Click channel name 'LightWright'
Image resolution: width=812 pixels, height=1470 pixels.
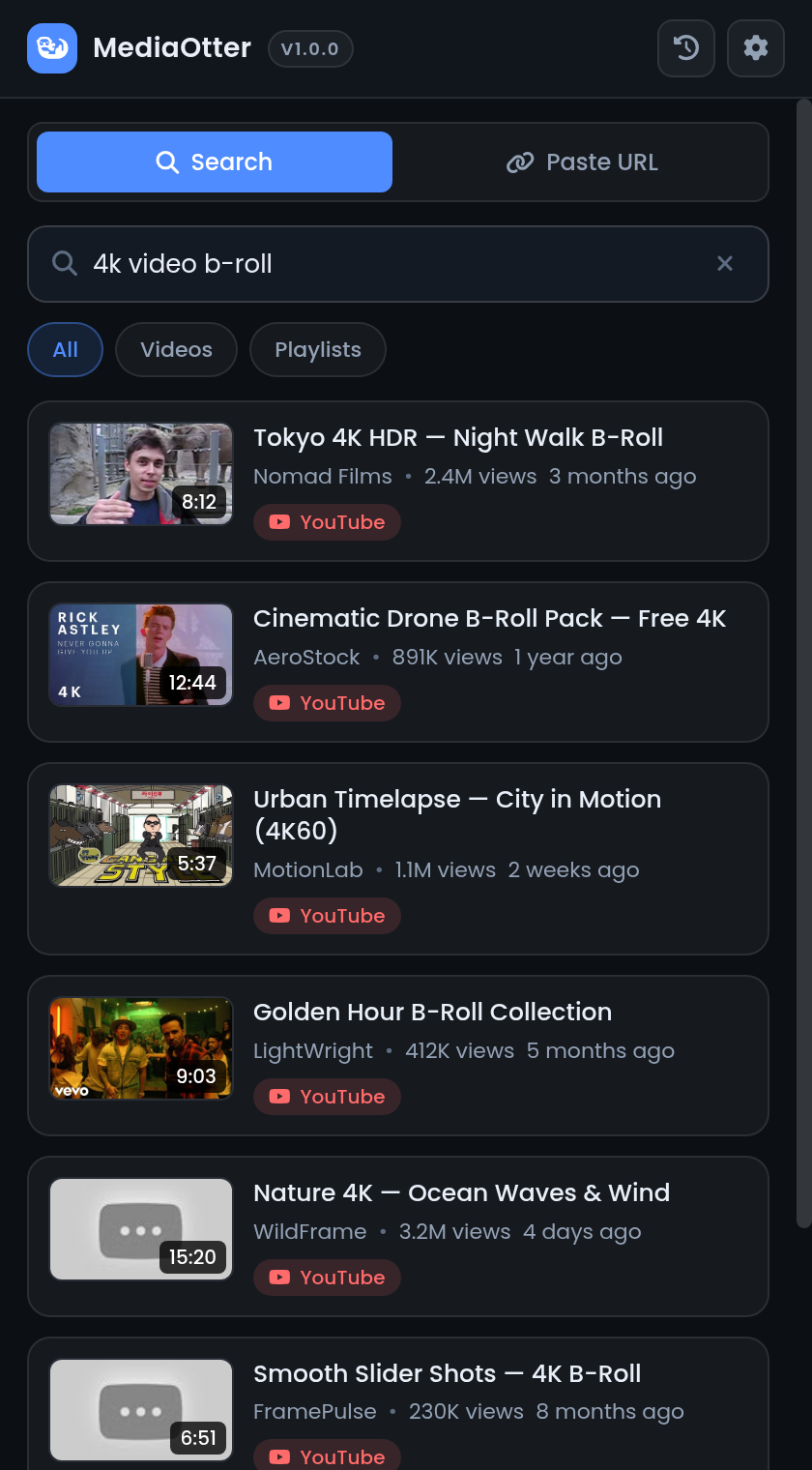[313, 1051]
